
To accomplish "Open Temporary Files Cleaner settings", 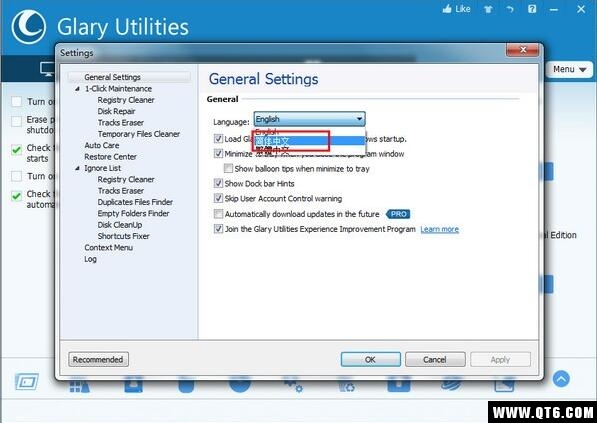I will (x=139, y=134).
